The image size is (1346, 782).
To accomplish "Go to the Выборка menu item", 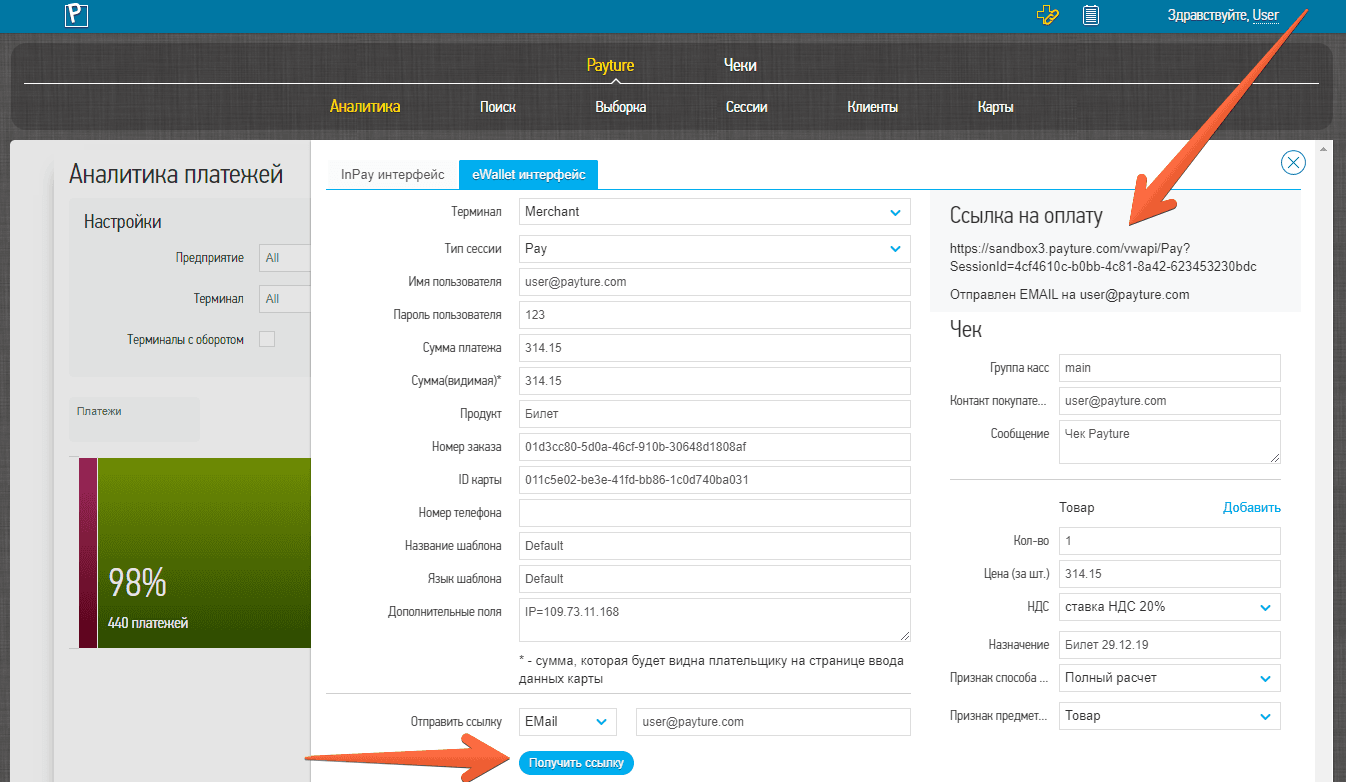I will (x=621, y=107).
